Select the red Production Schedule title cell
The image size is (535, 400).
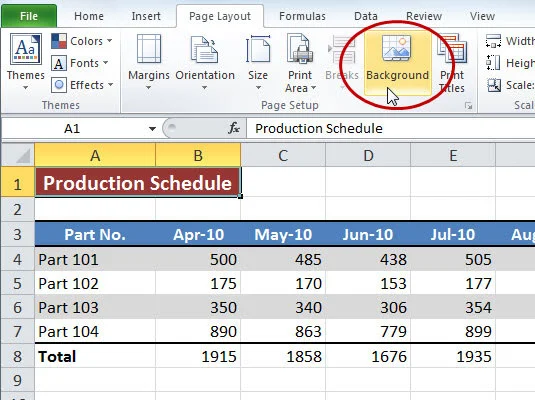click(x=138, y=182)
